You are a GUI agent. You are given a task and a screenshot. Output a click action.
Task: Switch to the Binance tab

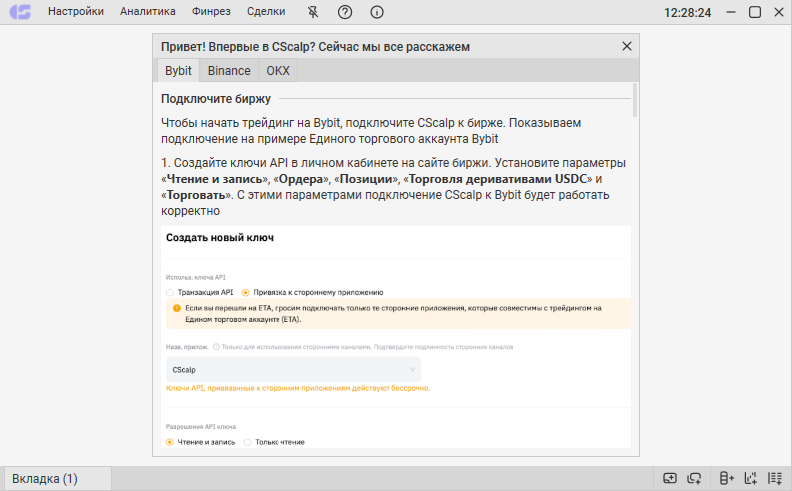[x=229, y=71]
